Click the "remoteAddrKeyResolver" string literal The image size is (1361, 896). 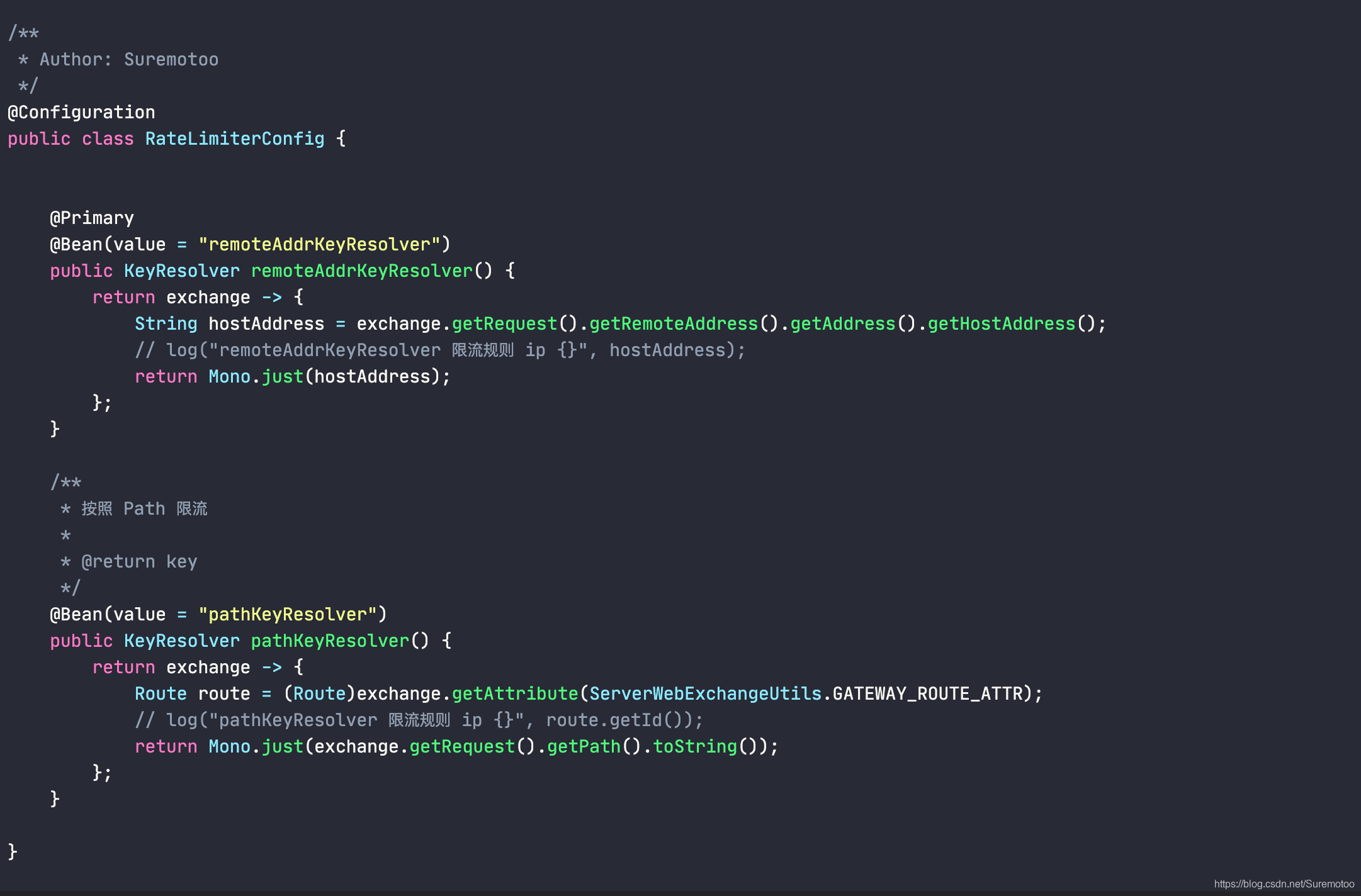pyautogui.click(x=319, y=245)
